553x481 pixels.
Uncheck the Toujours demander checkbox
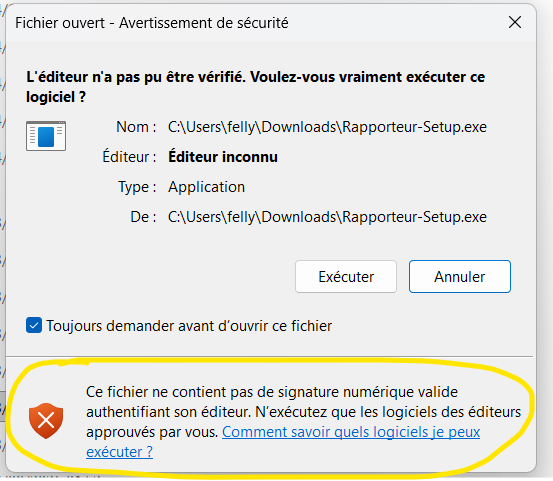point(34,325)
